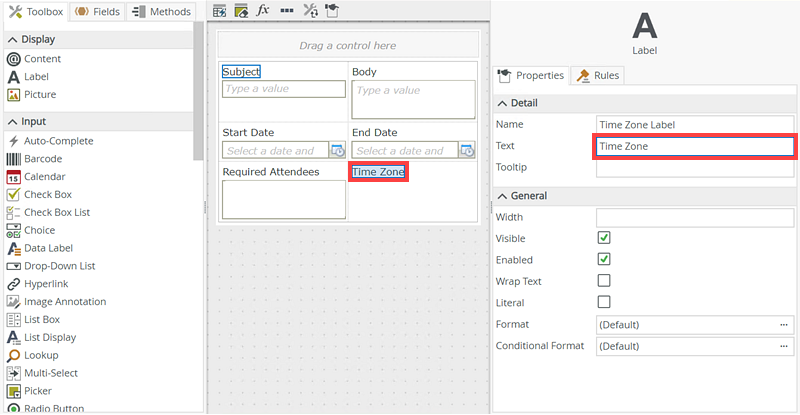Screen dimensions: 800x415
Task: Click the Name property field
Action: tap(695, 125)
